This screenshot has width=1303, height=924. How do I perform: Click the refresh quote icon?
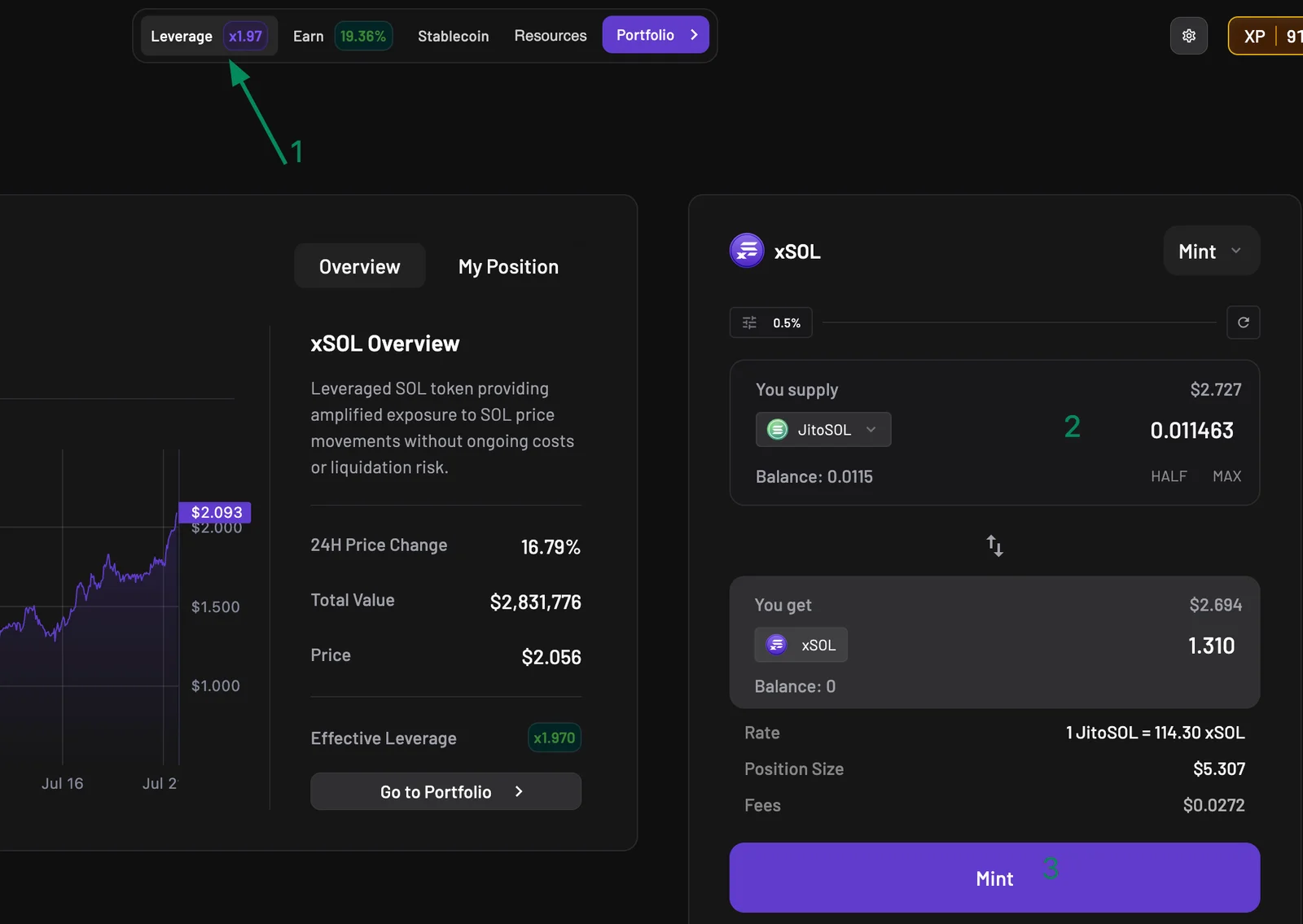1243,322
